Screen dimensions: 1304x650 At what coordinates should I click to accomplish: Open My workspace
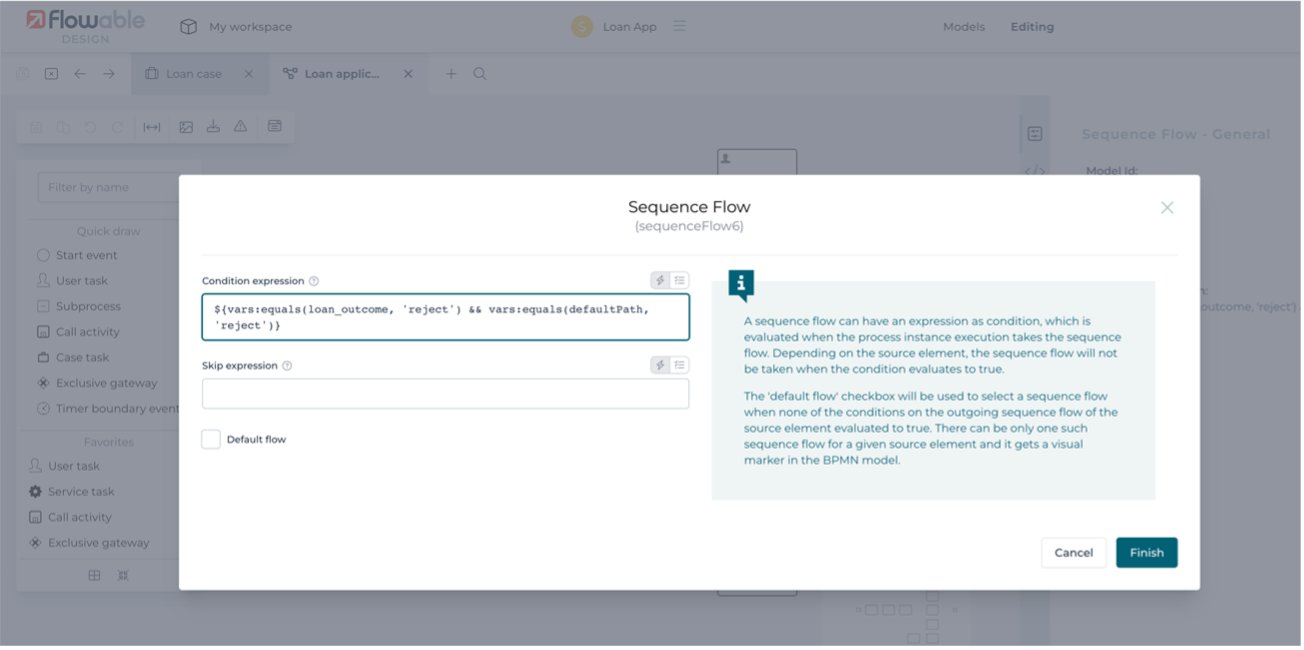click(249, 27)
